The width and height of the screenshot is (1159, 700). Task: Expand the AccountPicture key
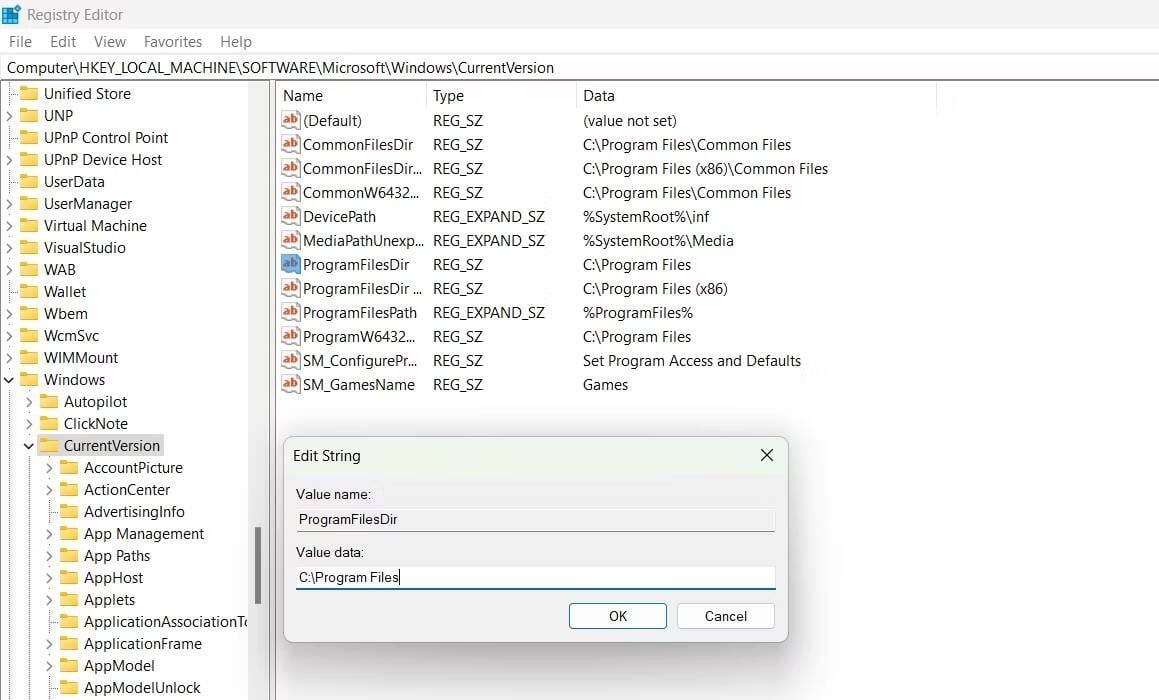[47, 467]
